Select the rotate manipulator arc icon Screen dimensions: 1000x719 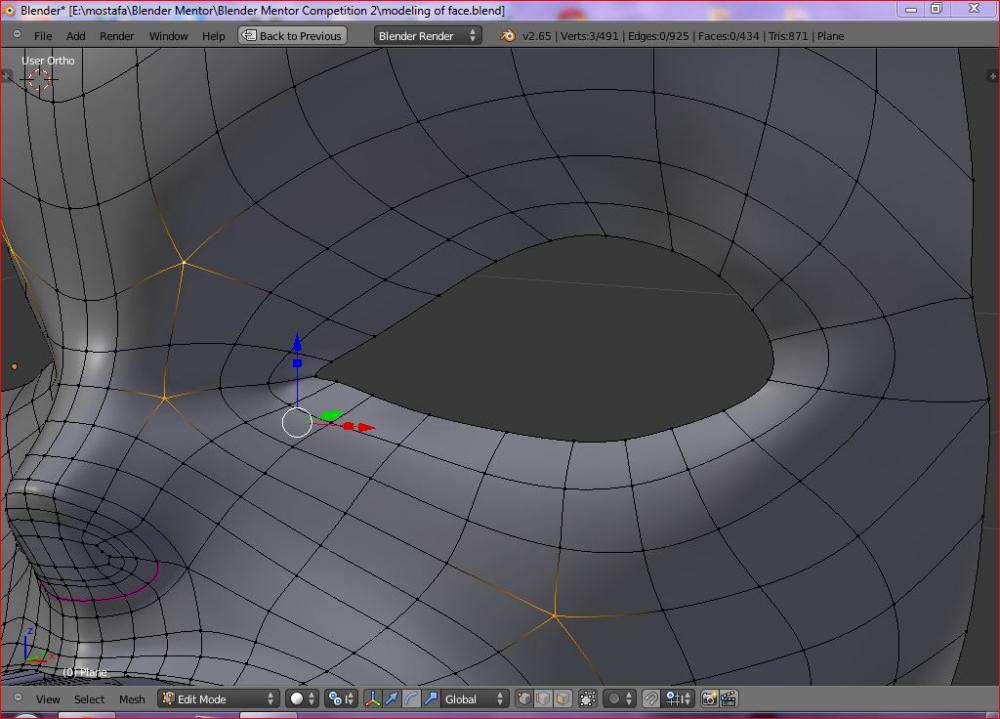coord(410,699)
